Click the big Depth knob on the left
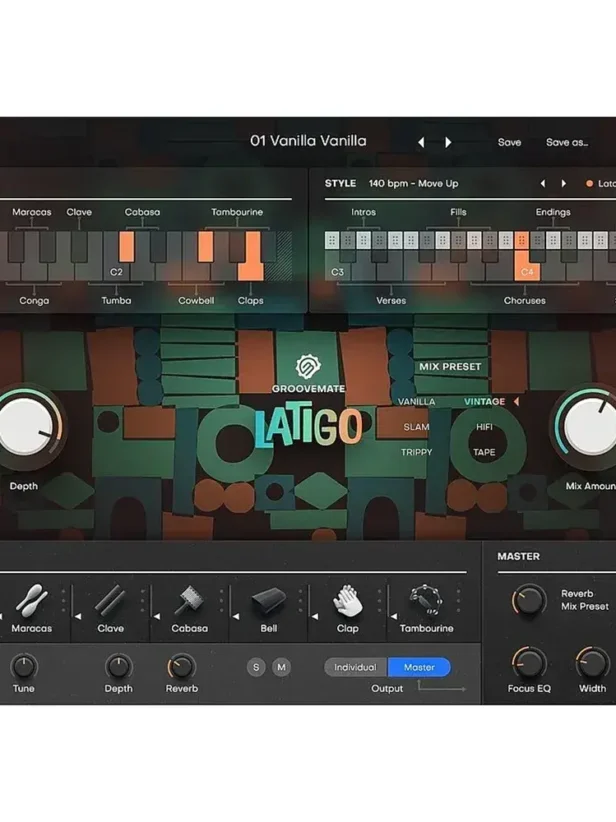The image size is (616, 822). 25,427
